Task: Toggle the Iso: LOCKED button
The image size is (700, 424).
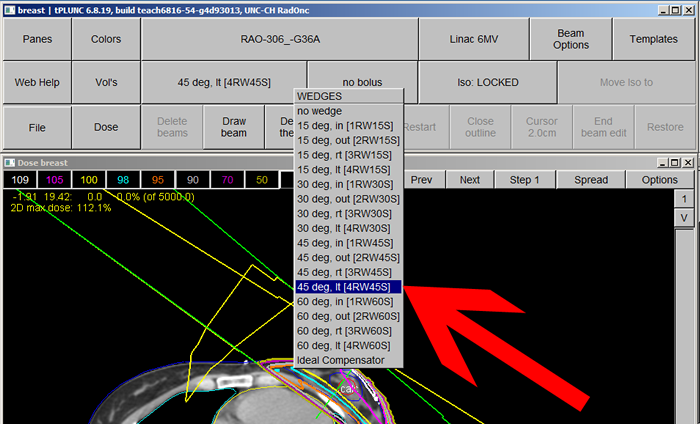Action: pyautogui.click(x=486, y=82)
